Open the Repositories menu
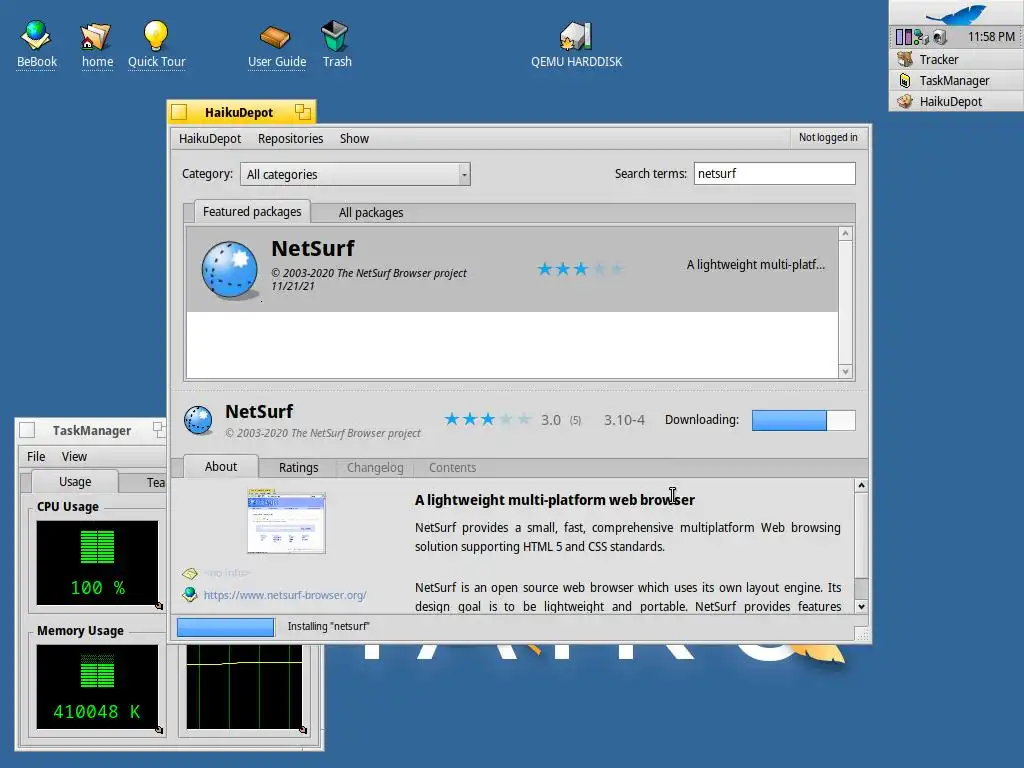The image size is (1024, 768). [x=290, y=138]
